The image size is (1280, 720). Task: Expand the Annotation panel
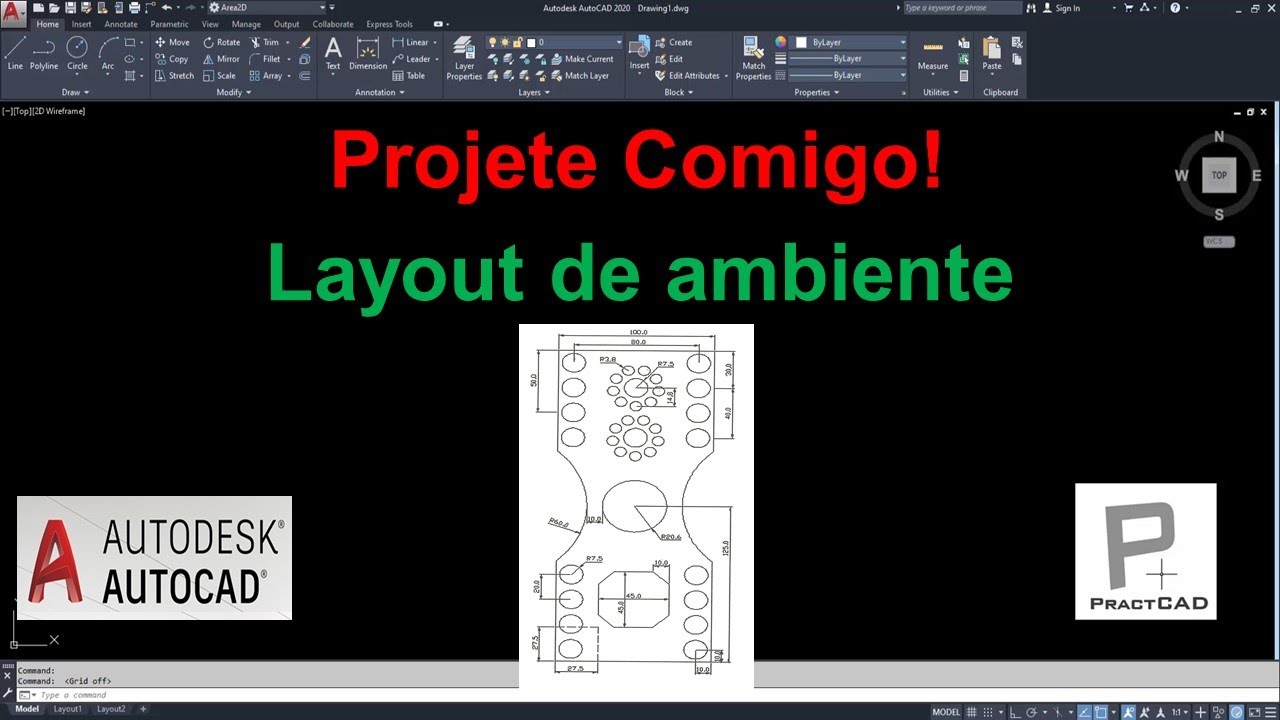[380, 92]
